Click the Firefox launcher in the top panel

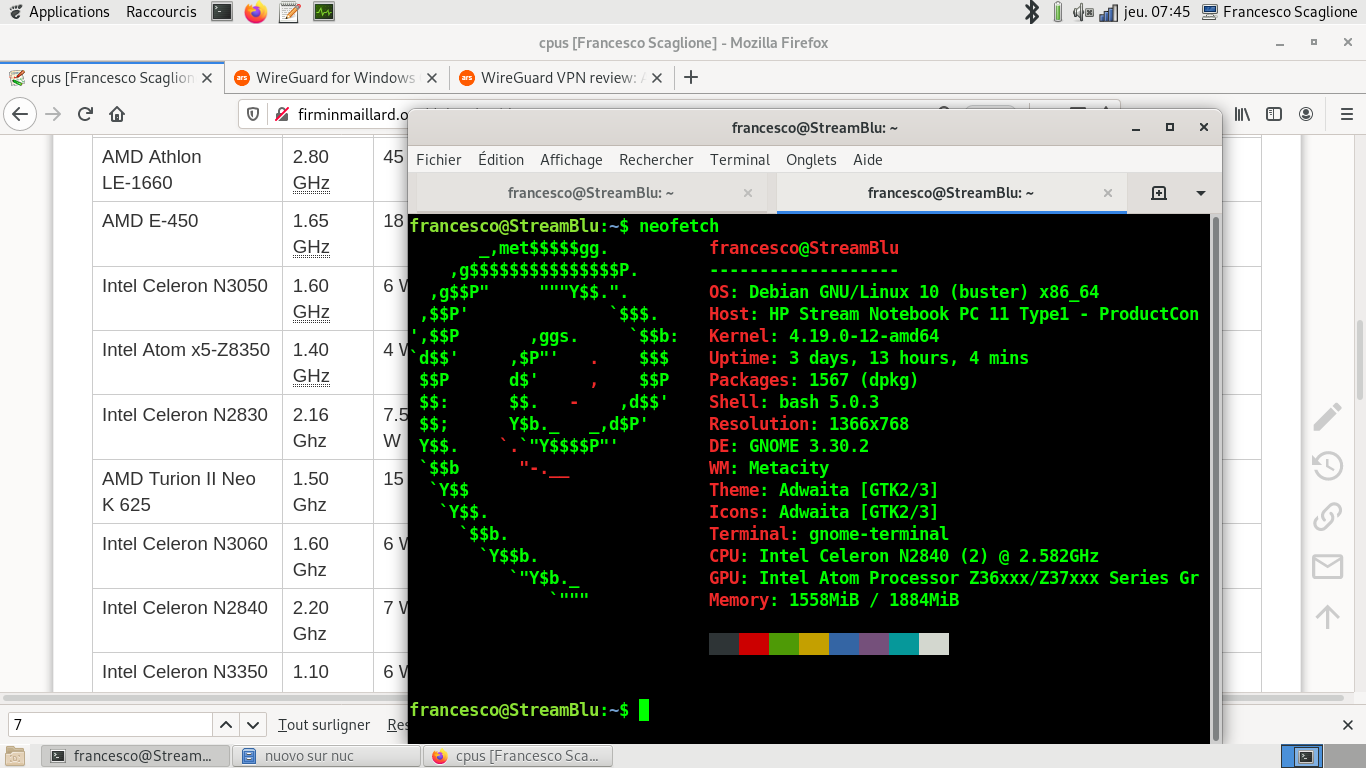click(x=256, y=12)
